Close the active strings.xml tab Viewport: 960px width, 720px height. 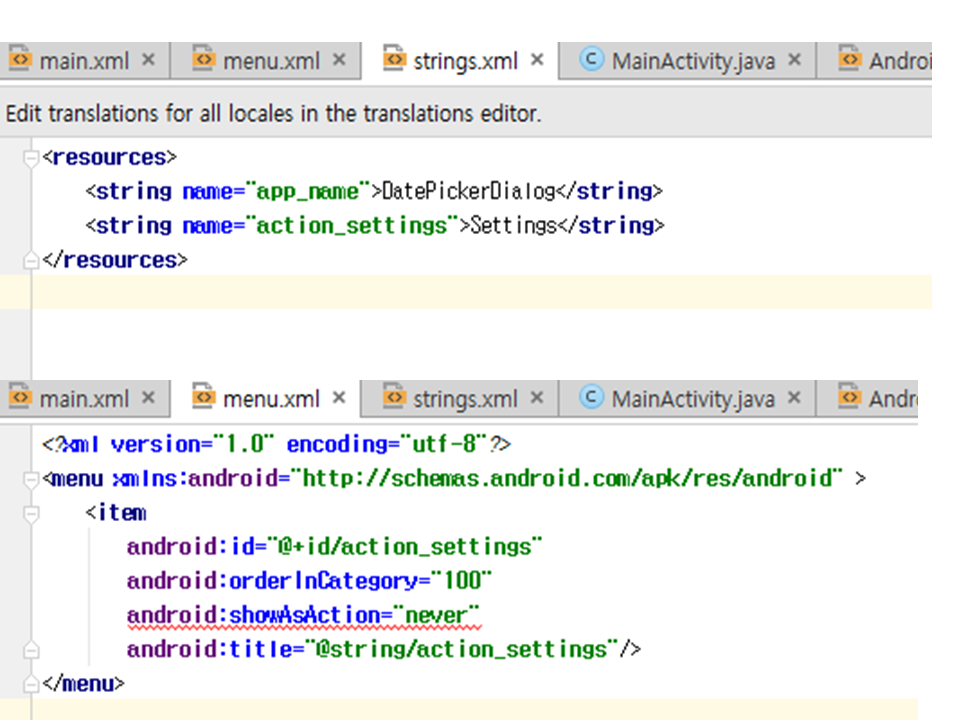pyautogui.click(x=537, y=60)
